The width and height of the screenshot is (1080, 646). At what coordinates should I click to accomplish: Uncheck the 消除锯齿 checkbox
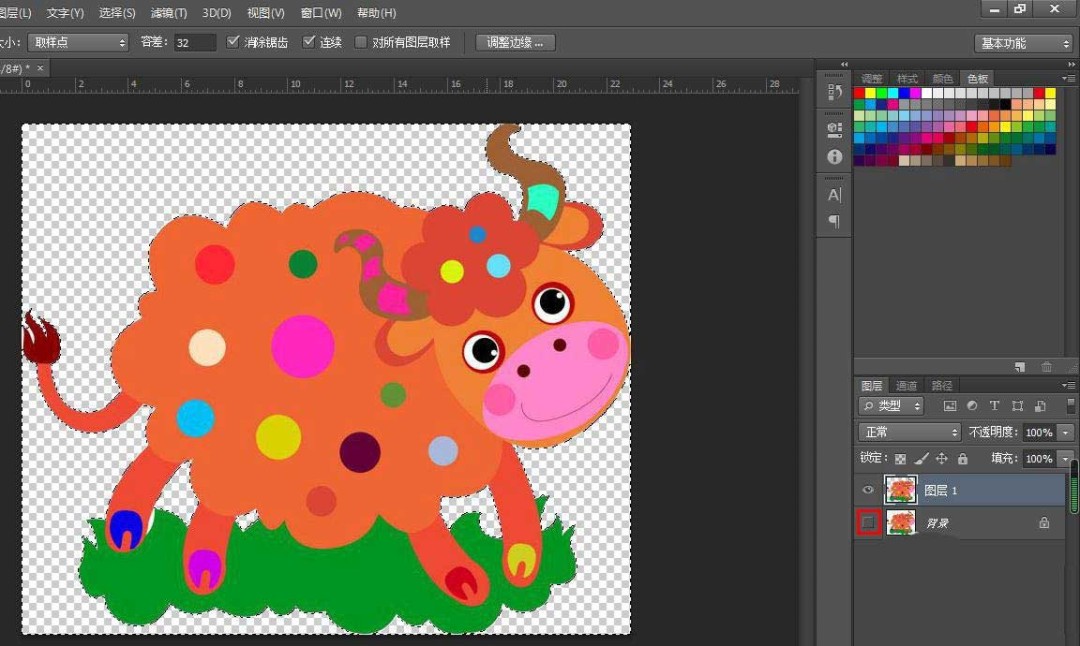pyautogui.click(x=233, y=42)
